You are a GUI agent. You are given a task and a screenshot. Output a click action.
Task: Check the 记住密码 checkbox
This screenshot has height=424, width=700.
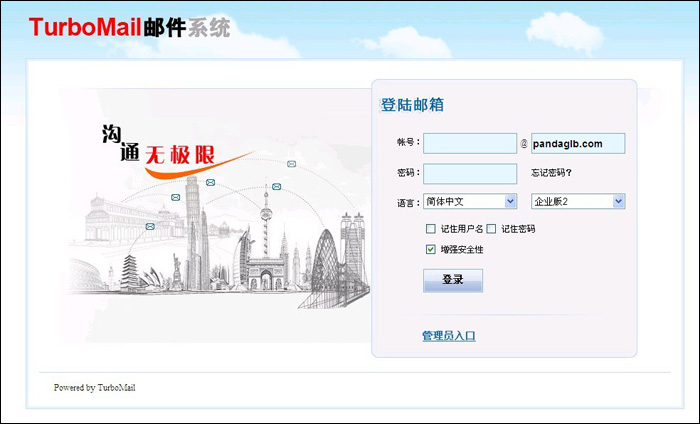pos(491,229)
